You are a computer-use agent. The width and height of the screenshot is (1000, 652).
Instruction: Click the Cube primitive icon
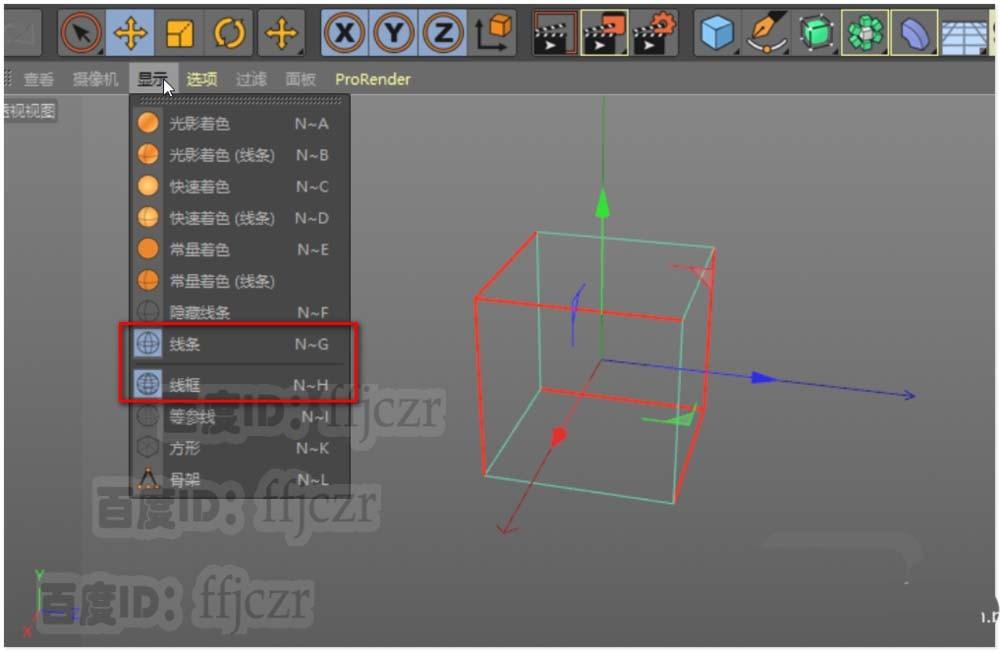[x=716, y=32]
